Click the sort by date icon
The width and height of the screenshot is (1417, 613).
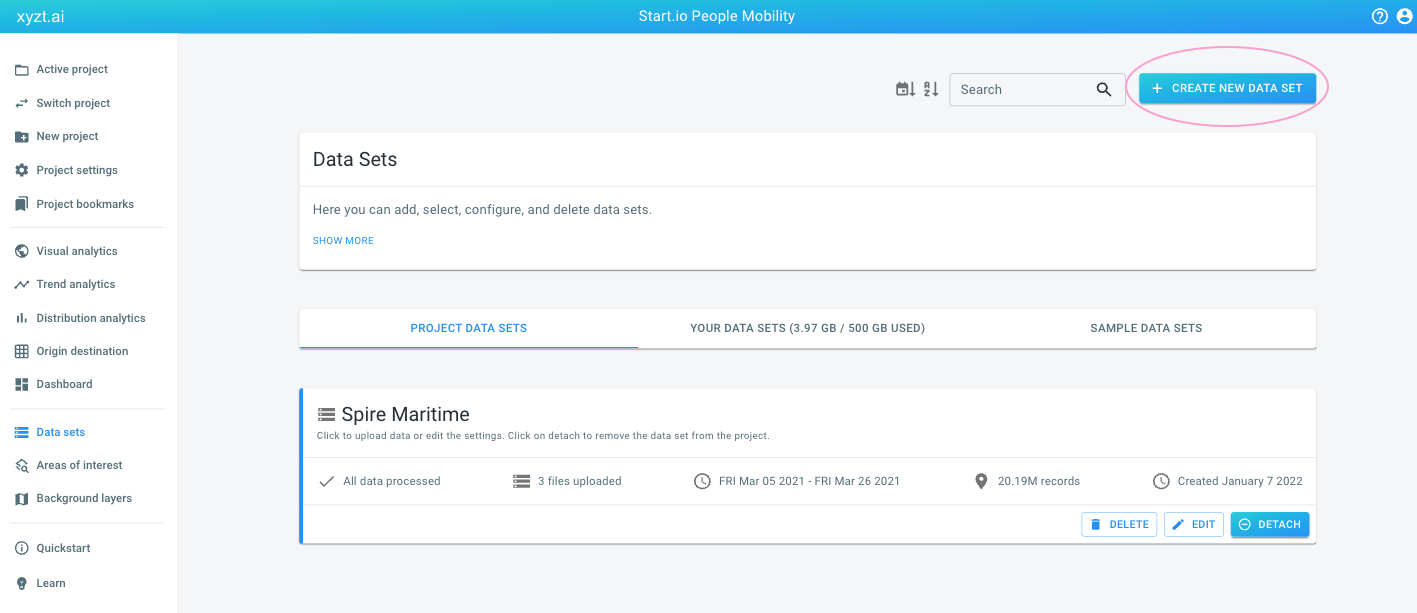coord(905,89)
